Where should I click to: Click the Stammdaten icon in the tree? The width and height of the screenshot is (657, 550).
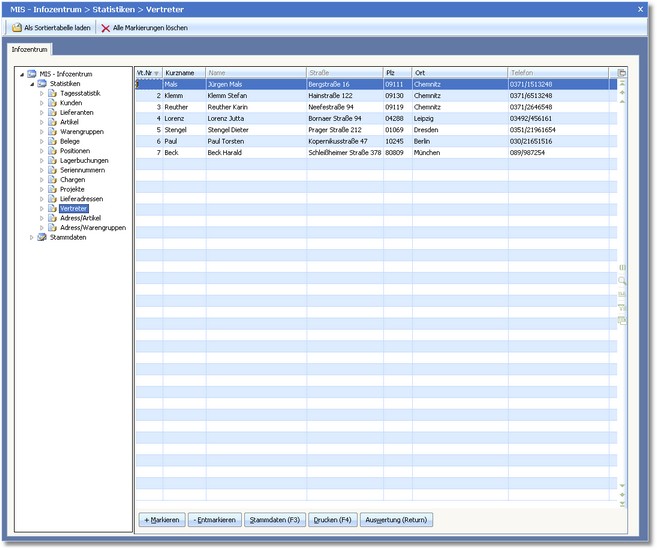(x=41, y=237)
